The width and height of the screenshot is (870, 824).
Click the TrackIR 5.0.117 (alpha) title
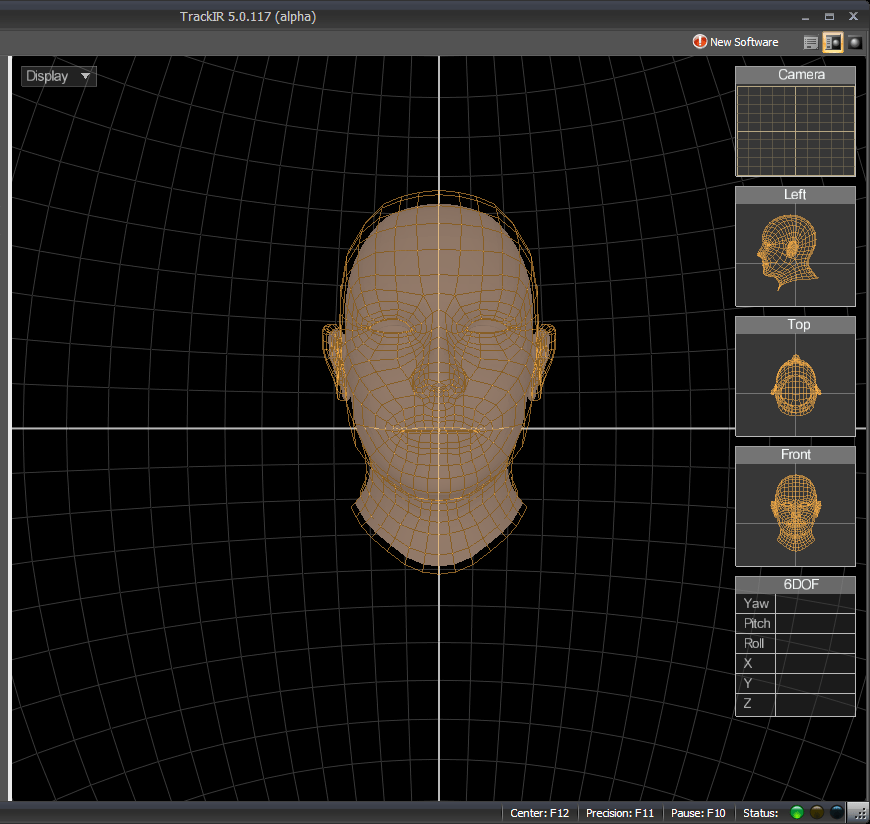click(x=248, y=17)
